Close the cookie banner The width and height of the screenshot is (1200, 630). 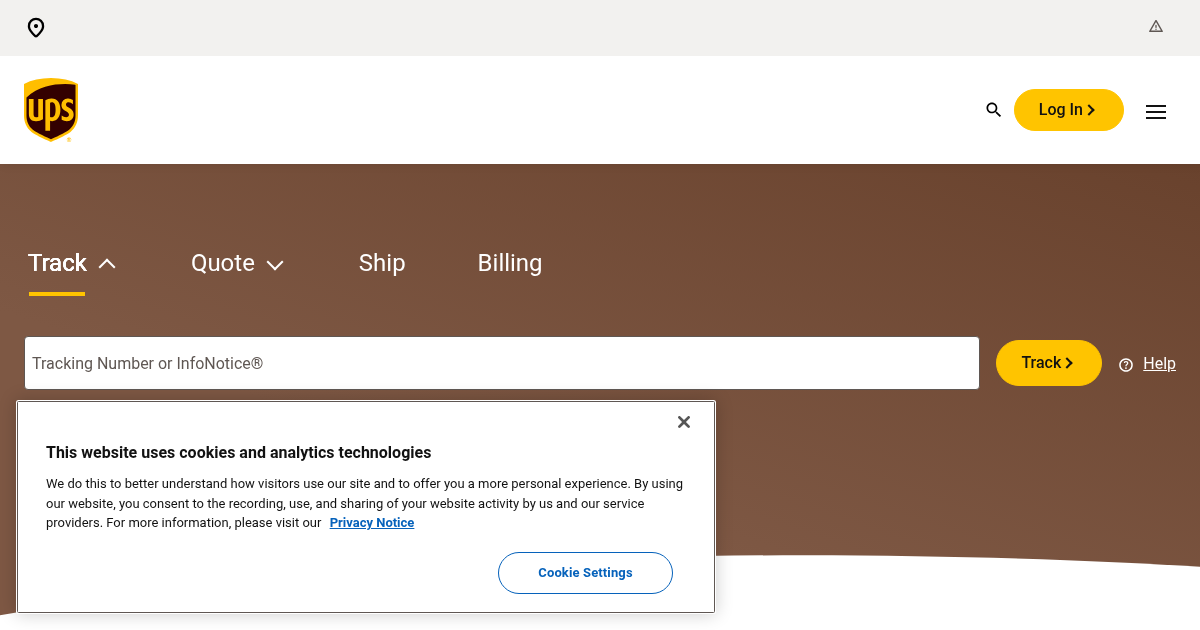pos(684,422)
